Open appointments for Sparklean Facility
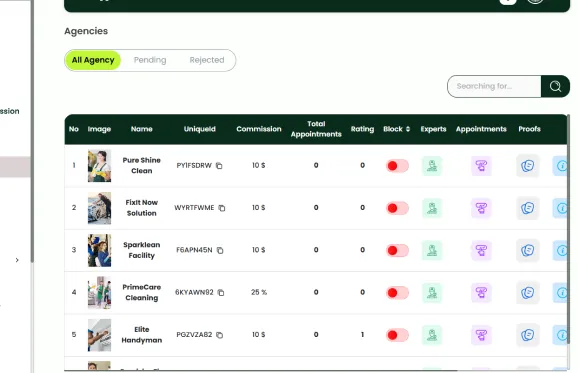This screenshot has width=578, height=373. [x=481, y=251]
